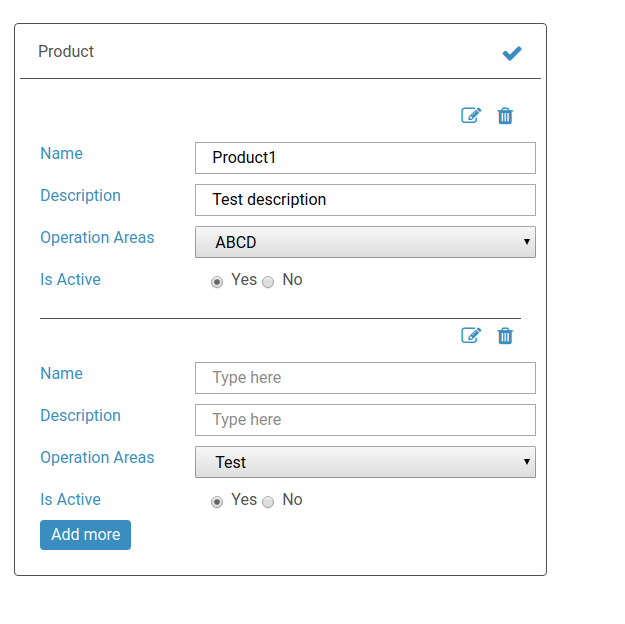Viewport: 625px width, 624px height.
Task: Open the Operation Areas dropdown showing ABCD
Action: (x=365, y=242)
